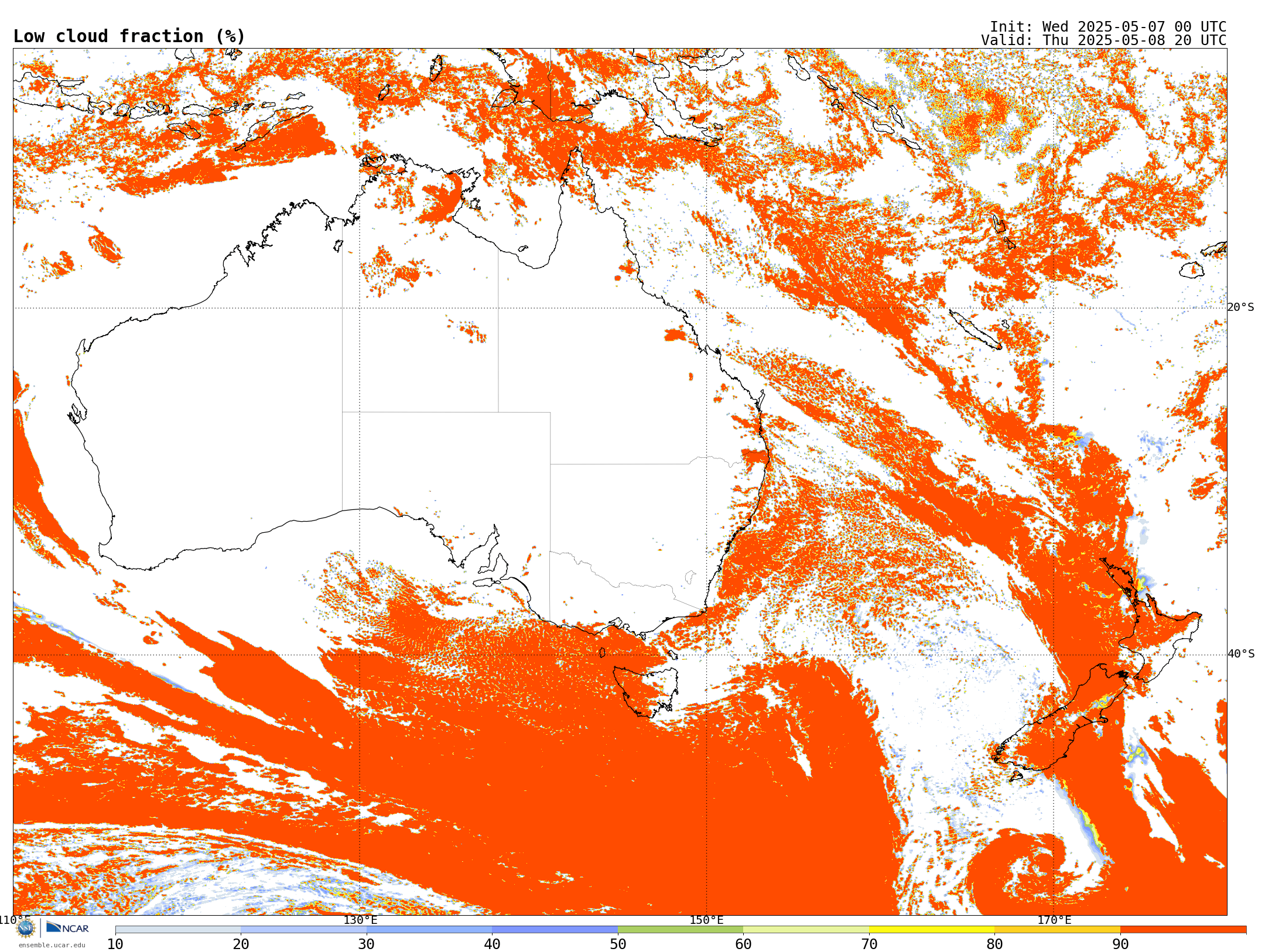Viewport: 1265px width, 952px height.
Task: Click the 60–70 pale yellow colorbar segment
Action: point(806,930)
